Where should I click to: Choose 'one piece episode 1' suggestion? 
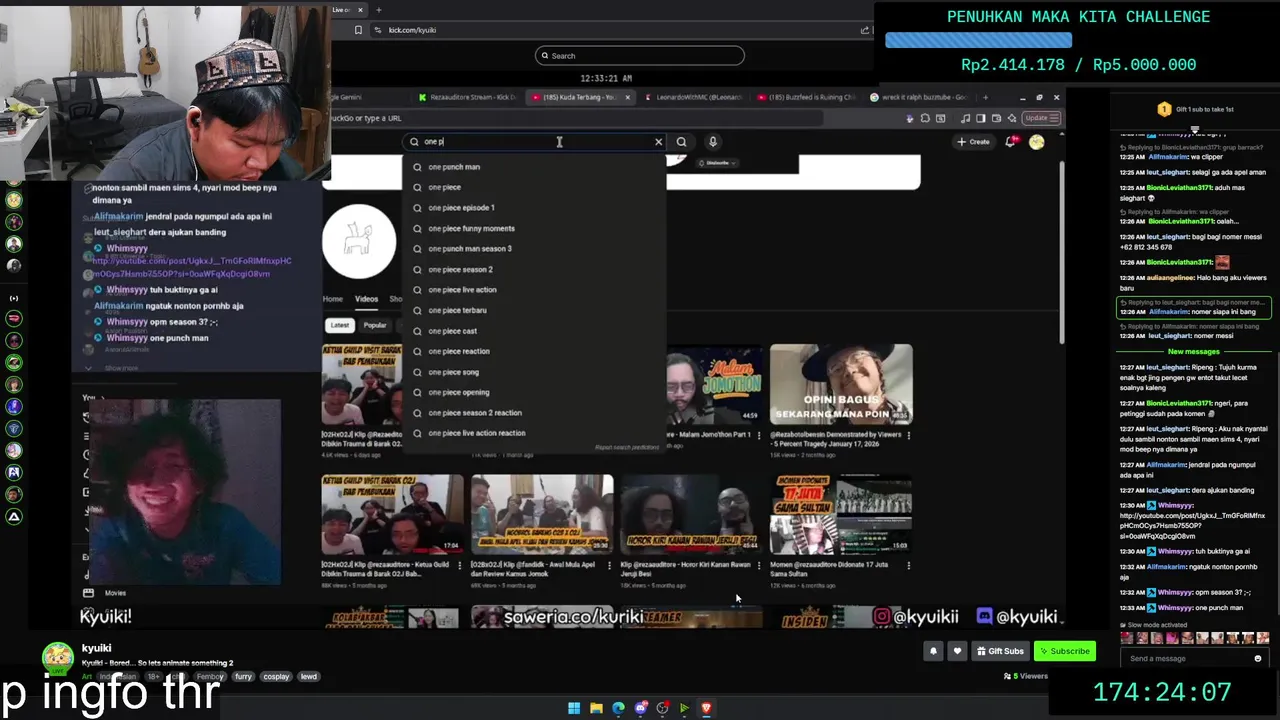pyautogui.click(x=534, y=208)
